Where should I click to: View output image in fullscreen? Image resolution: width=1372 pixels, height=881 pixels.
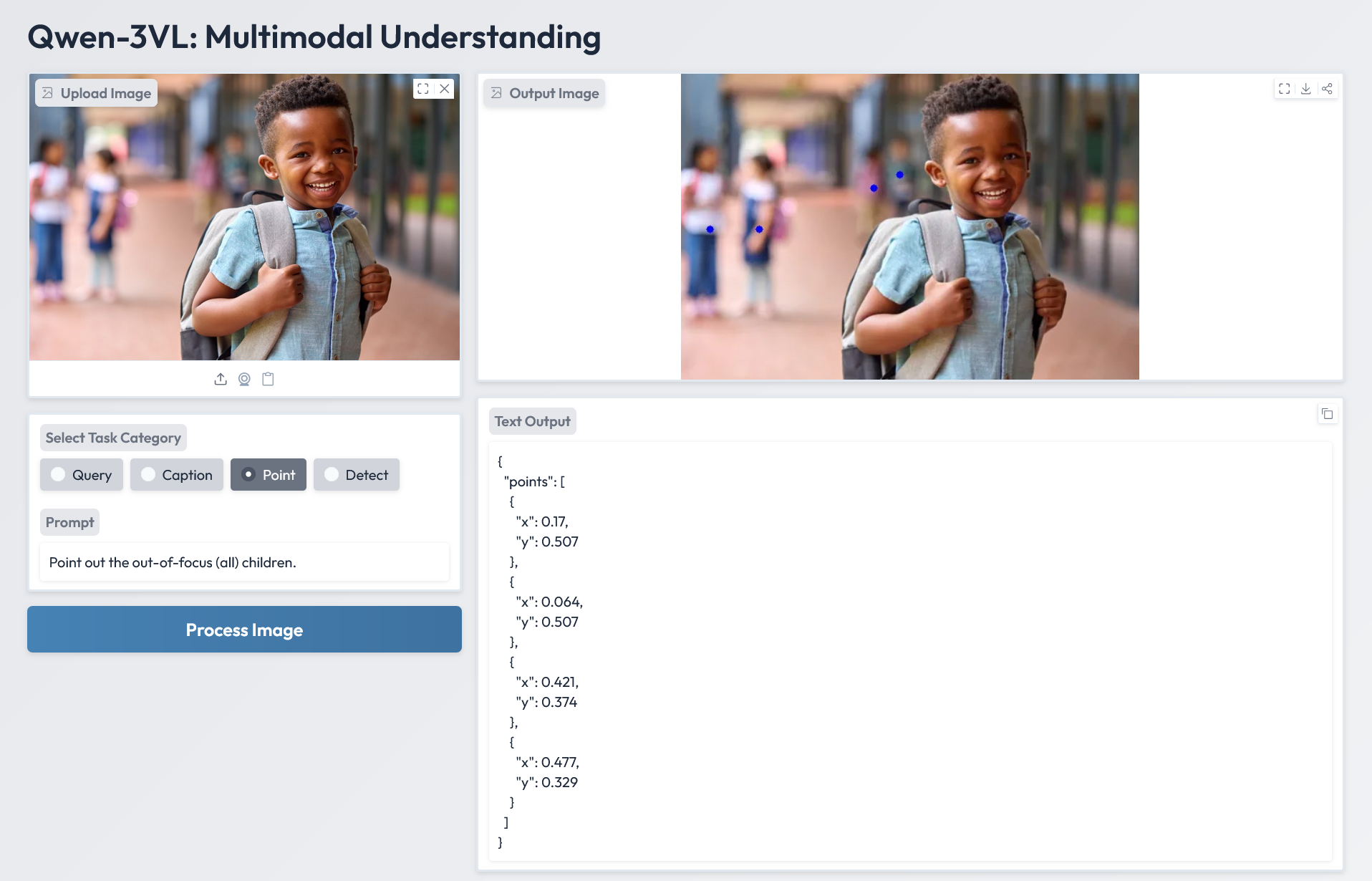pyautogui.click(x=1285, y=89)
